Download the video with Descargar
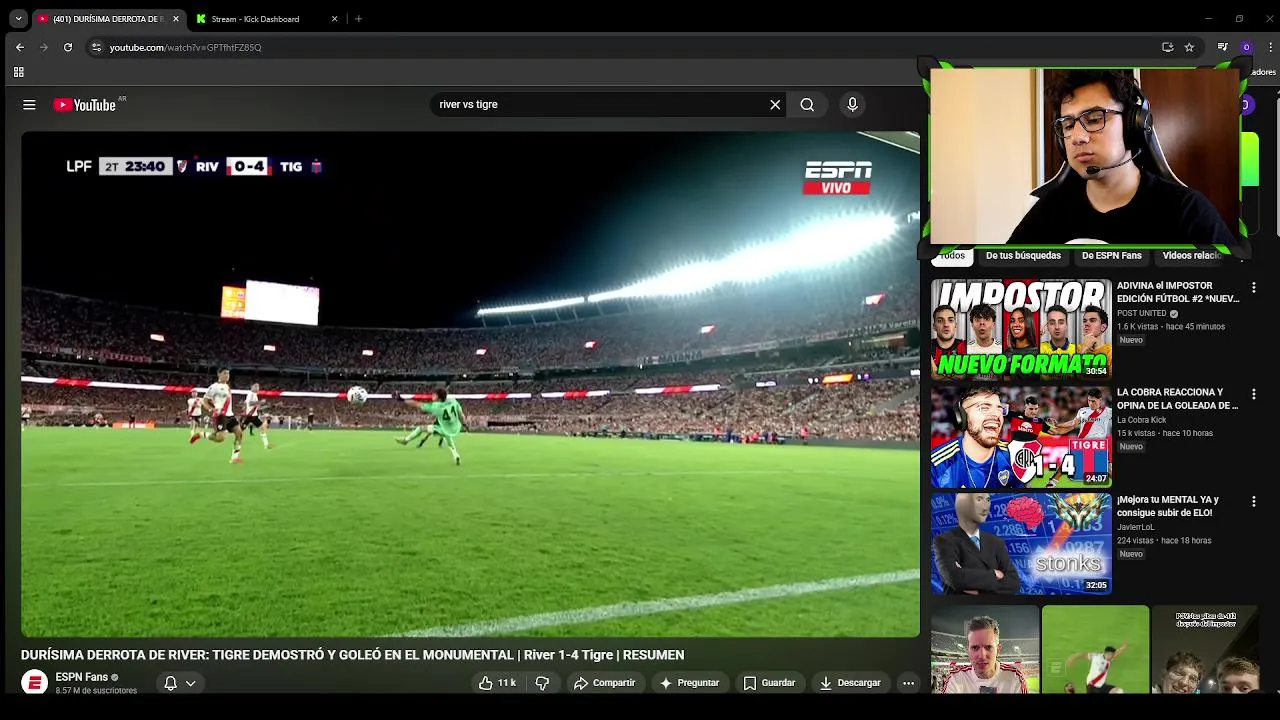The image size is (1280, 720). click(x=850, y=683)
